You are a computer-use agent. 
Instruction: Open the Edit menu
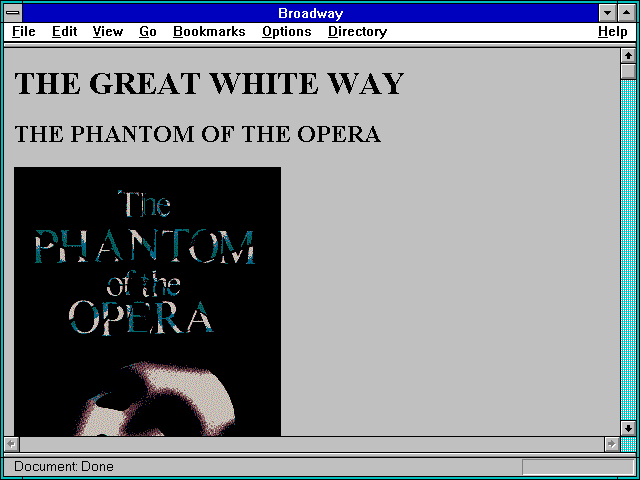64,32
